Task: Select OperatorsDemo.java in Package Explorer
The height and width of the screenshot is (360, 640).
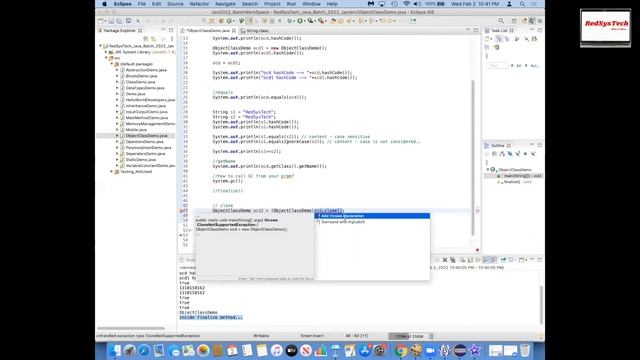Action: 144,142
